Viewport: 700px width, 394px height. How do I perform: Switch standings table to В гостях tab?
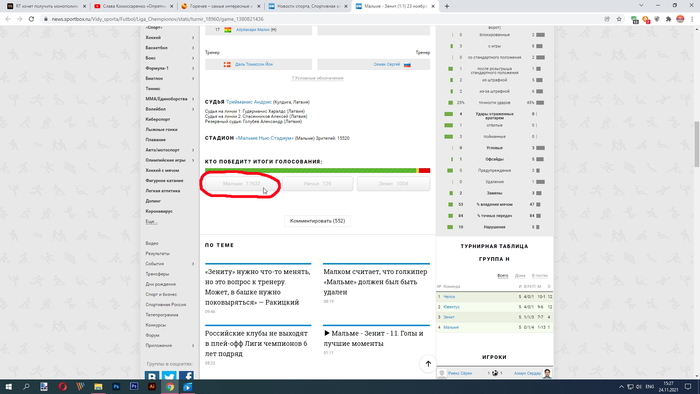click(x=539, y=276)
